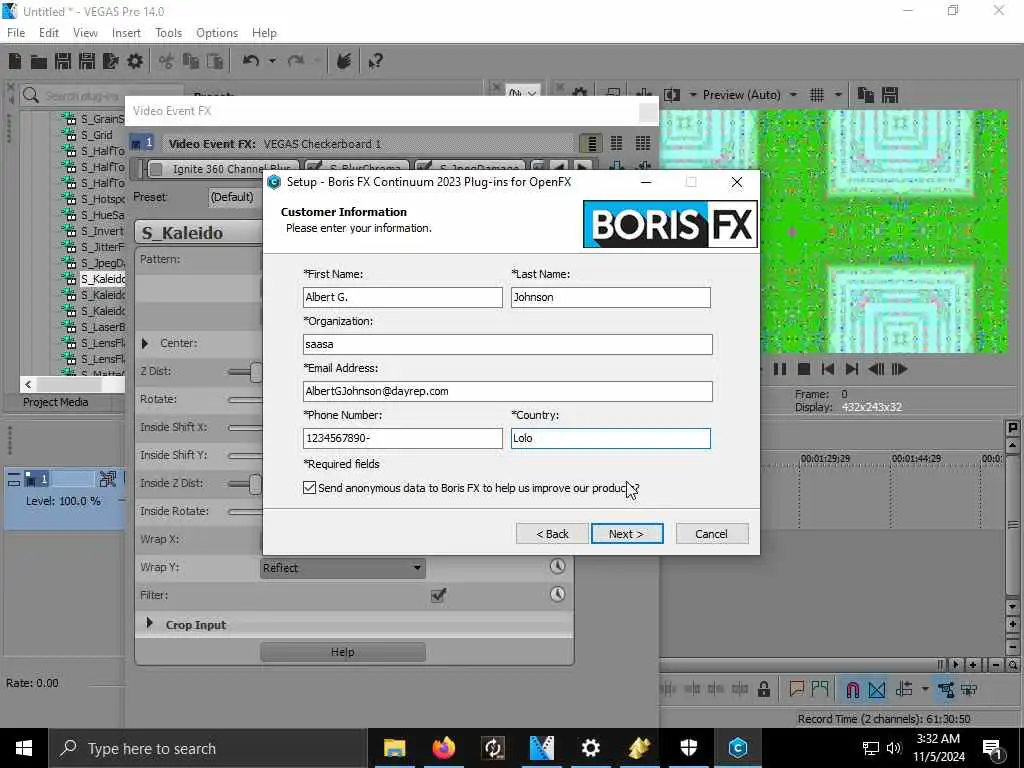Select the S_Grid plug-in in list
Screen dimensions: 1024x768
point(97,135)
